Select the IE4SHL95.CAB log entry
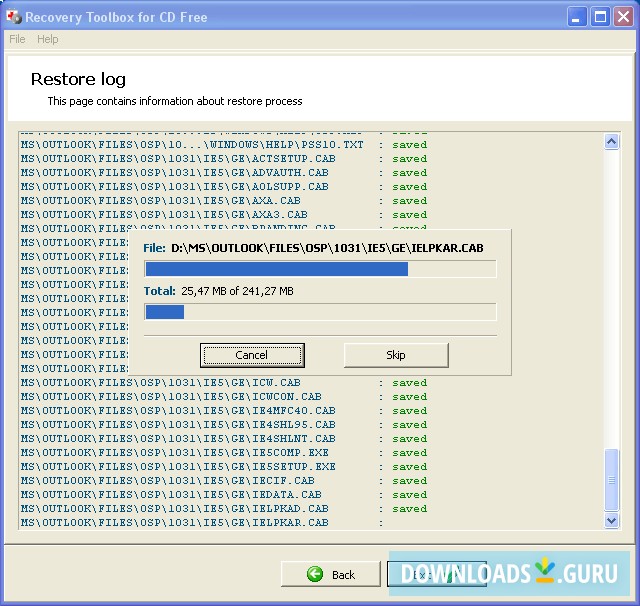The width and height of the screenshot is (640, 606). 224,425
